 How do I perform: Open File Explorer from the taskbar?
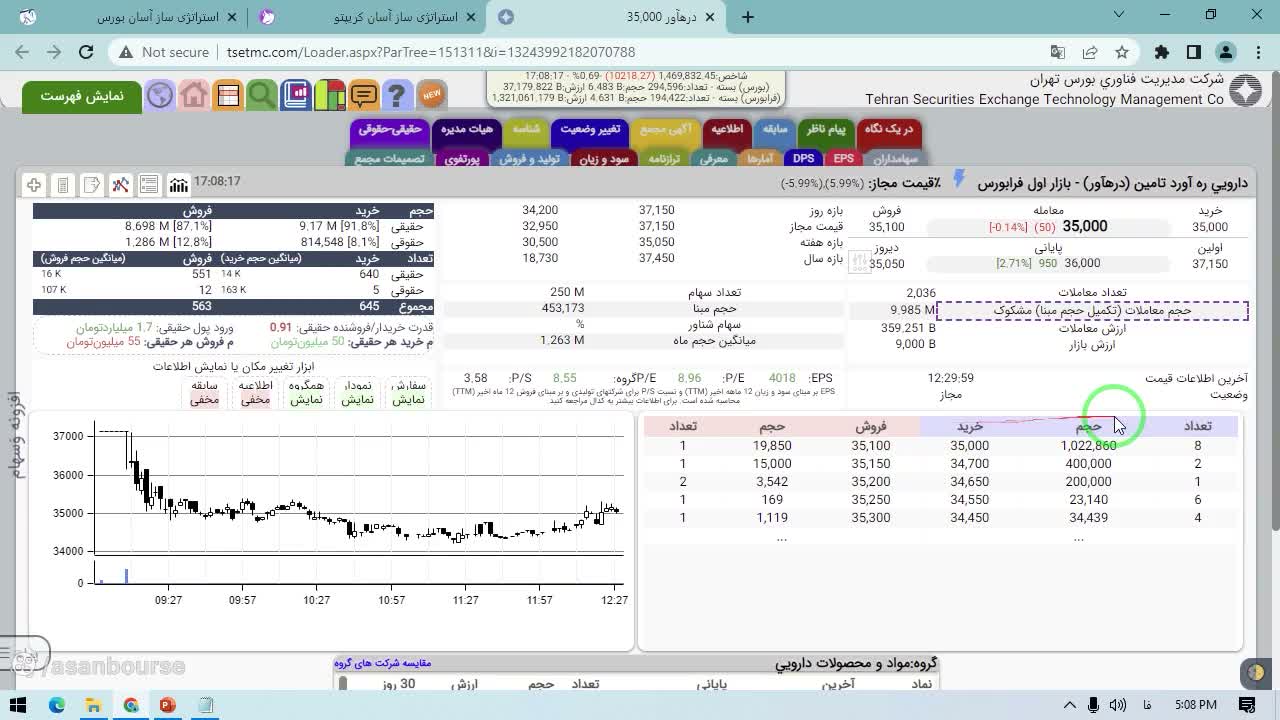point(93,705)
